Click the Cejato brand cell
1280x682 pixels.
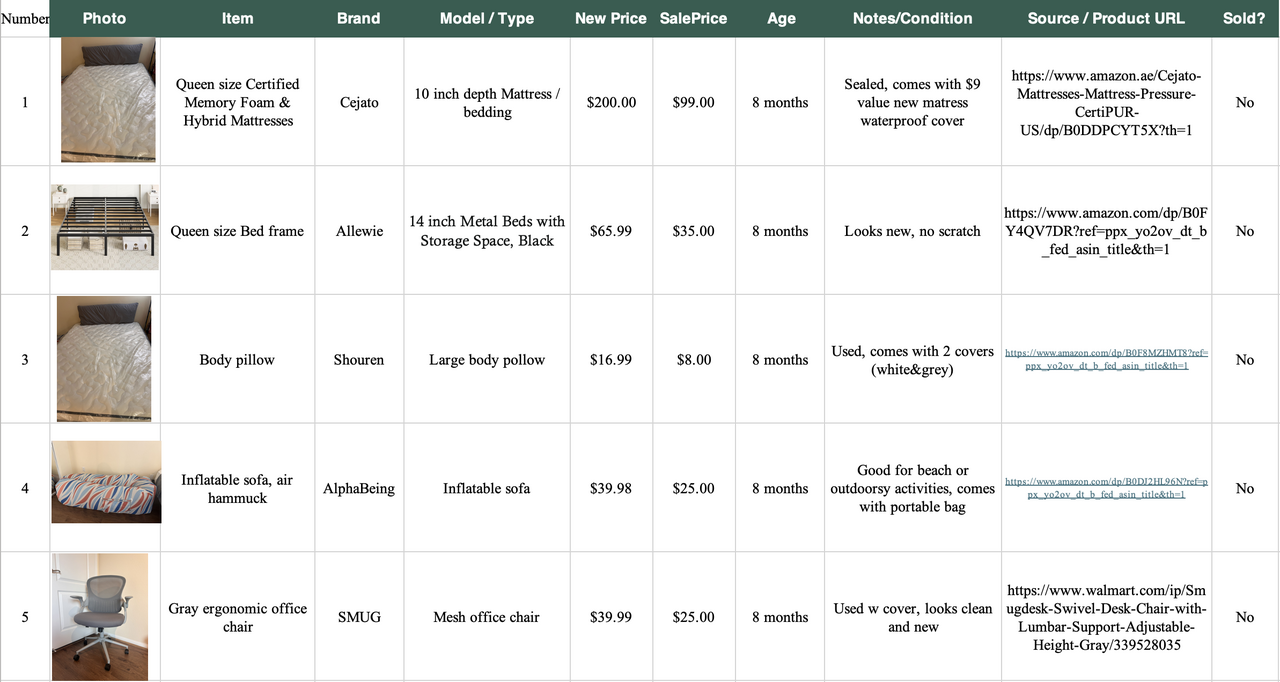pyautogui.click(x=359, y=102)
